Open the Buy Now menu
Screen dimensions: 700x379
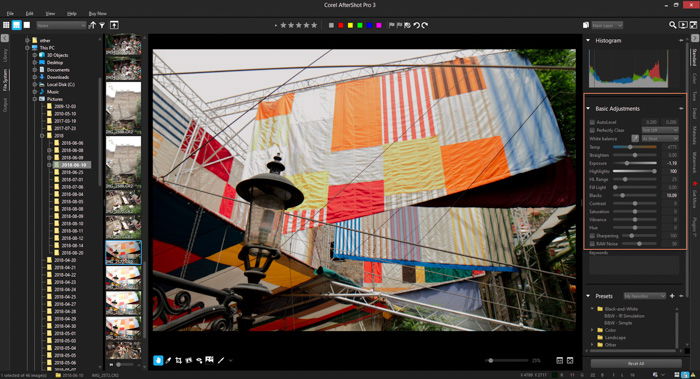[97, 14]
